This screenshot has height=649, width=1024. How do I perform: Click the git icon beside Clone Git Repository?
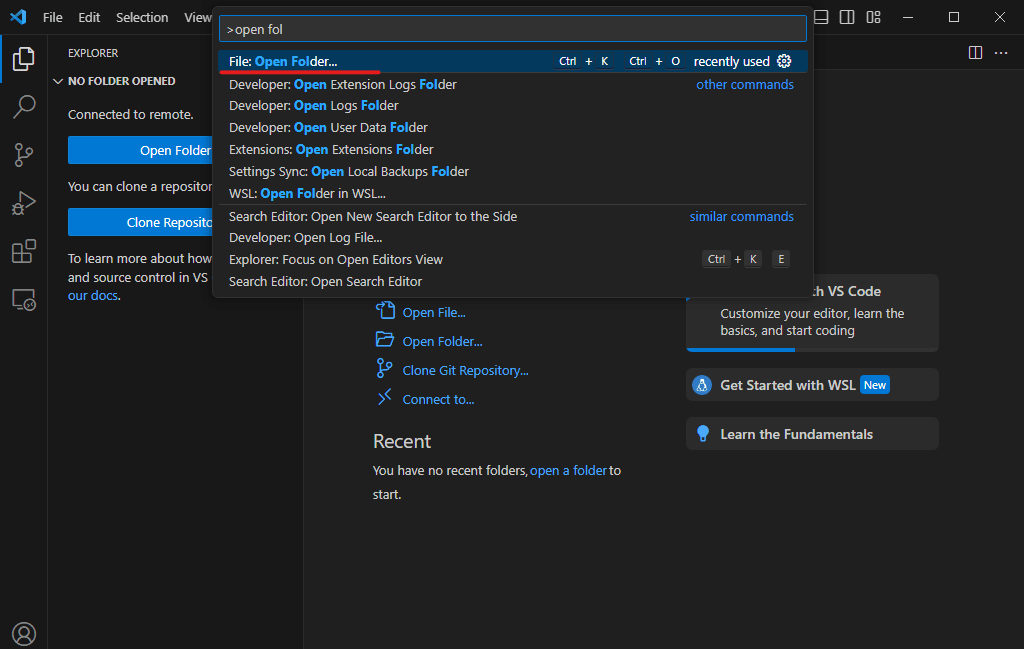coord(384,369)
